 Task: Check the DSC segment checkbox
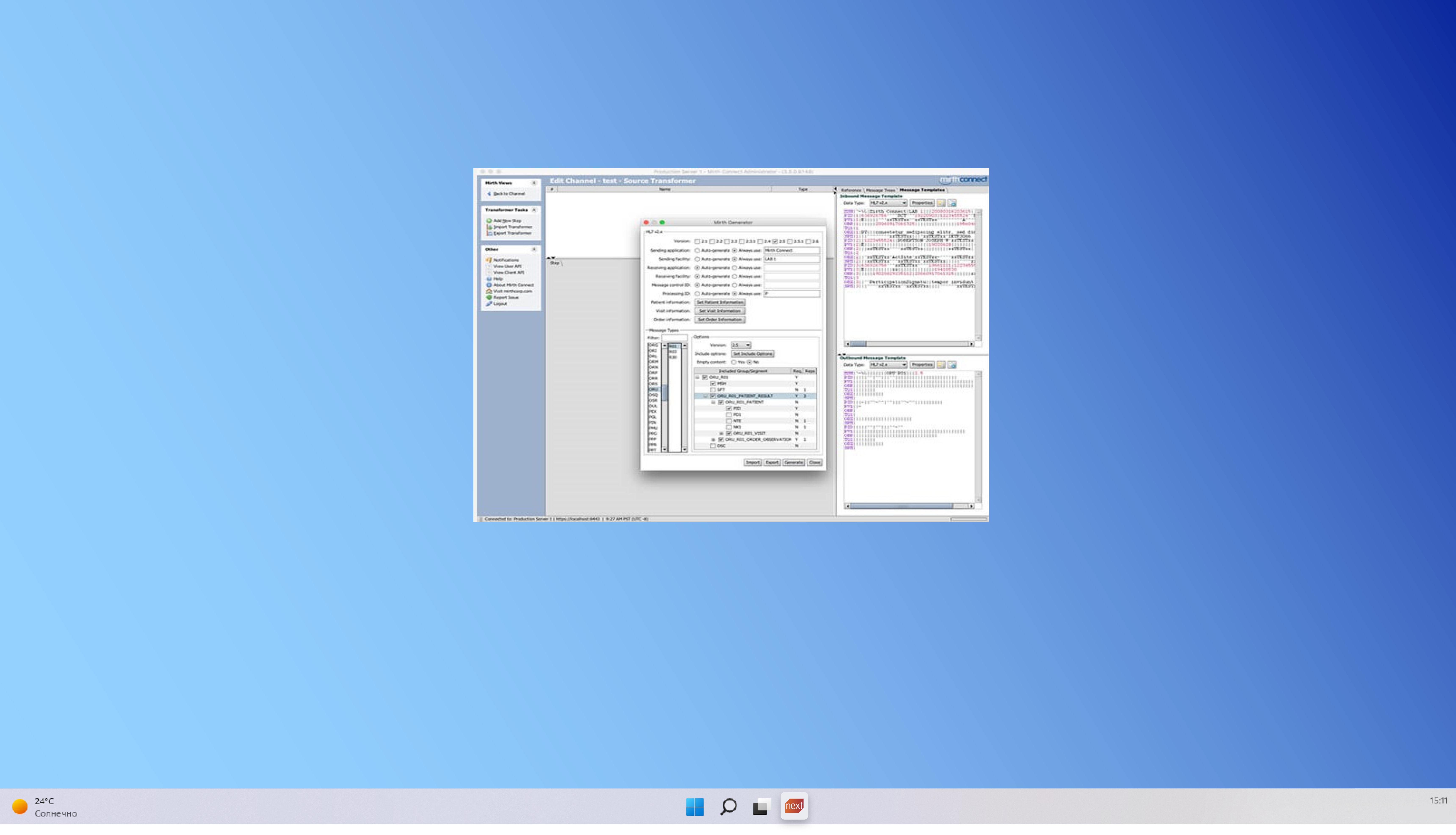coord(713,446)
